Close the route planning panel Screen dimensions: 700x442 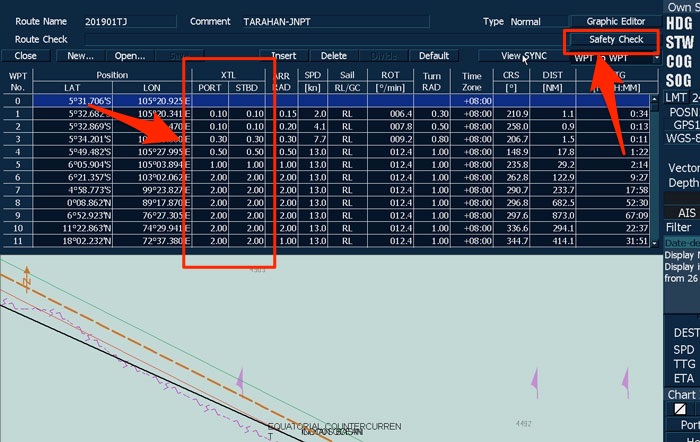coord(26,56)
